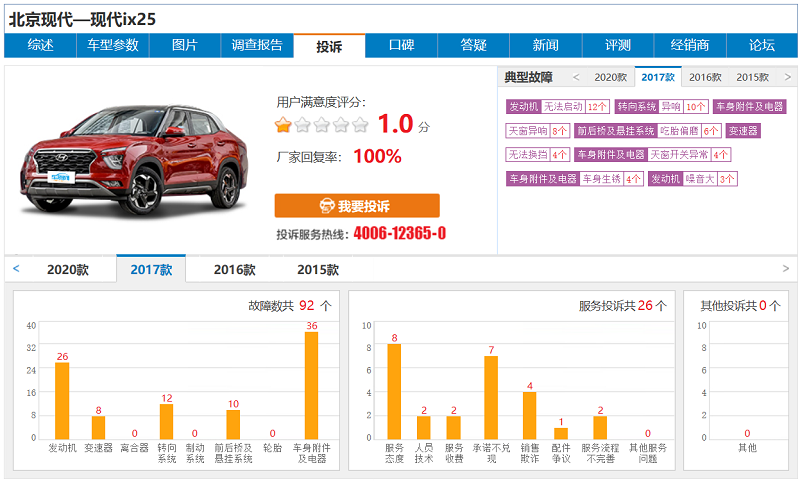Viewport: 800px width, 481px height.
Task: Click the 服务态度 bar showing 8
Action: pos(394,391)
